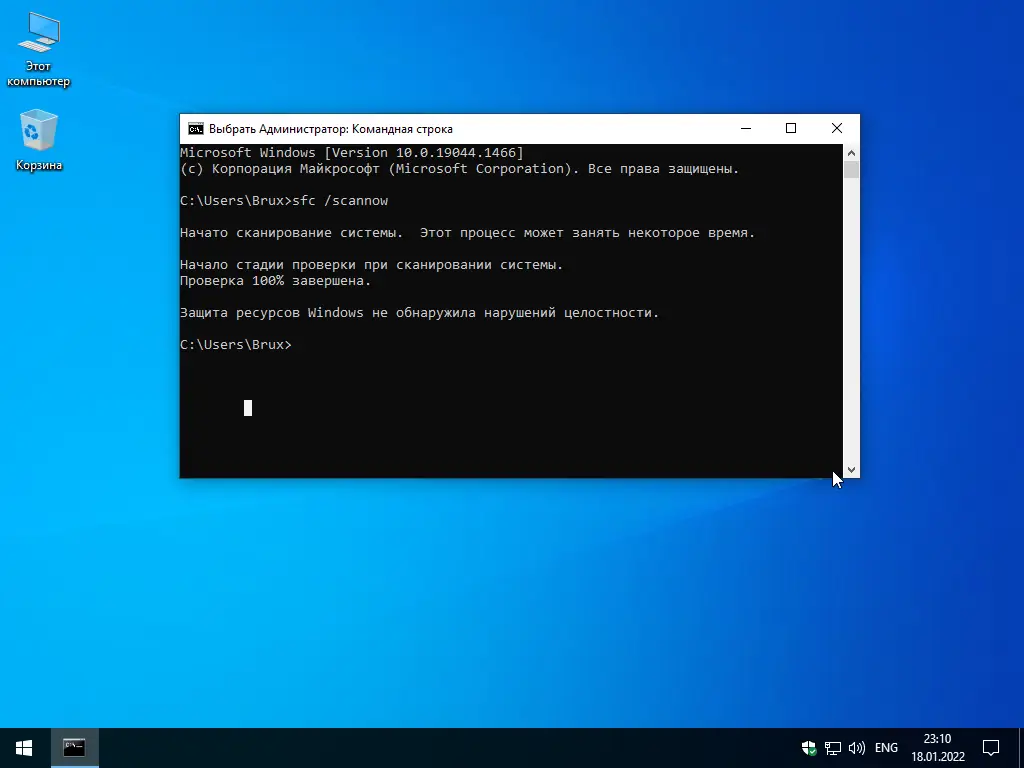The height and width of the screenshot is (768, 1024).
Task: Open the volume speaker tray icon
Action: click(x=856, y=748)
